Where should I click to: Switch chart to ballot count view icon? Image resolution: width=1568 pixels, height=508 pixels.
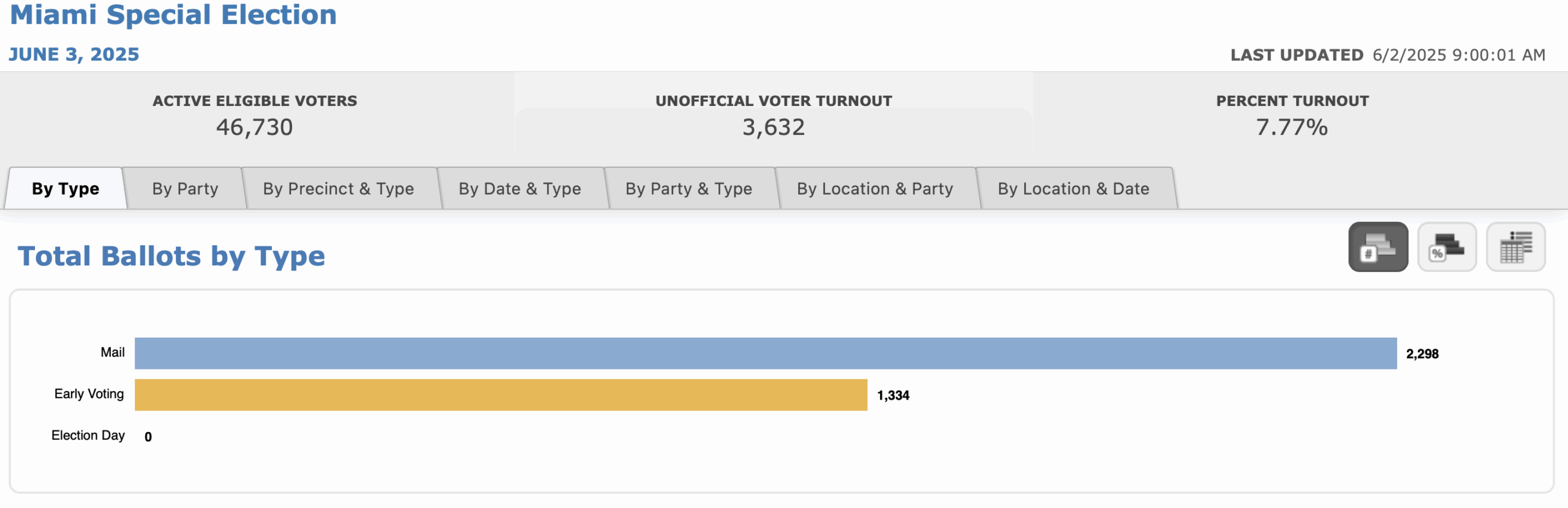click(x=1378, y=247)
